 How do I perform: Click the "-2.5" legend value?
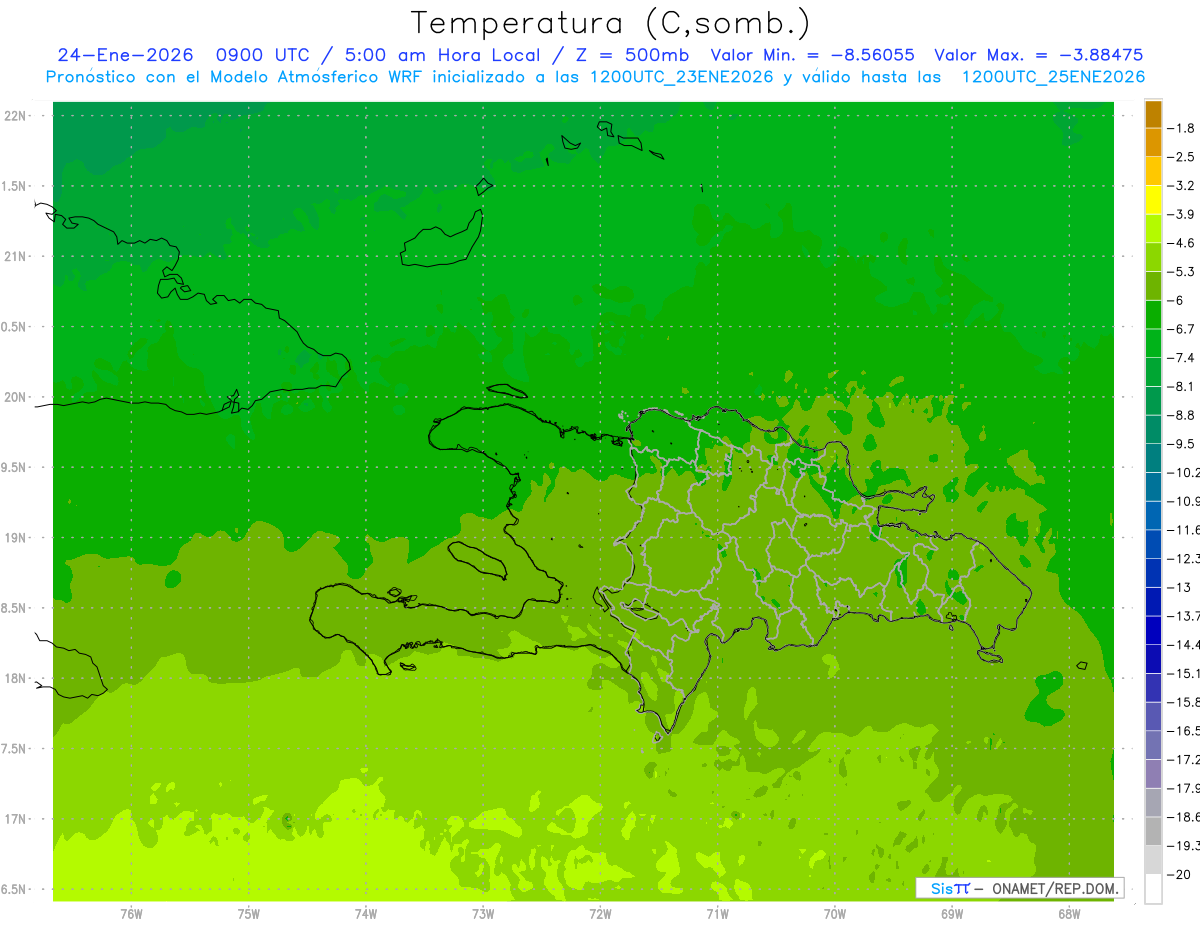[1181, 157]
